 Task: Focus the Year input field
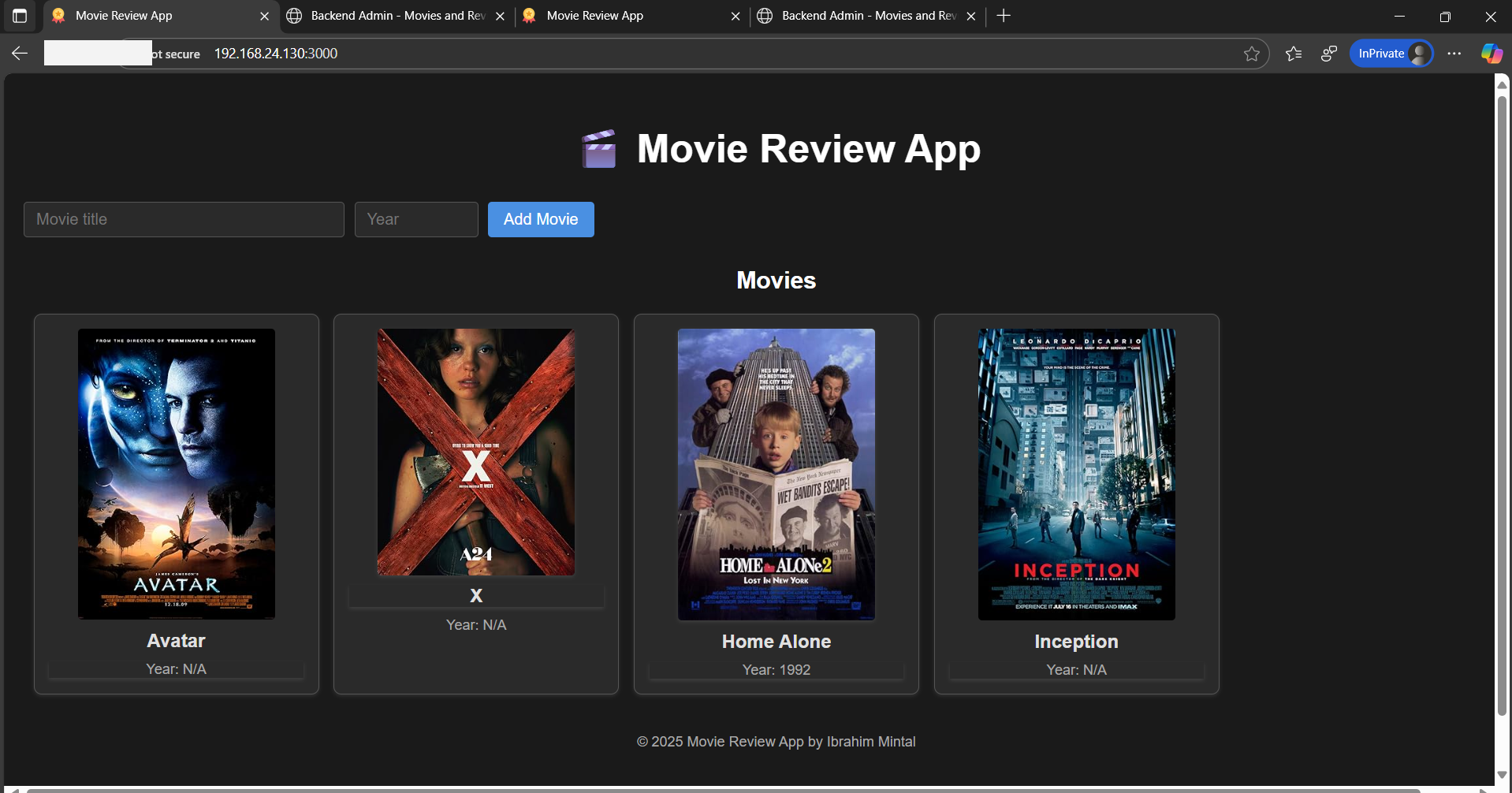point(416,219)
